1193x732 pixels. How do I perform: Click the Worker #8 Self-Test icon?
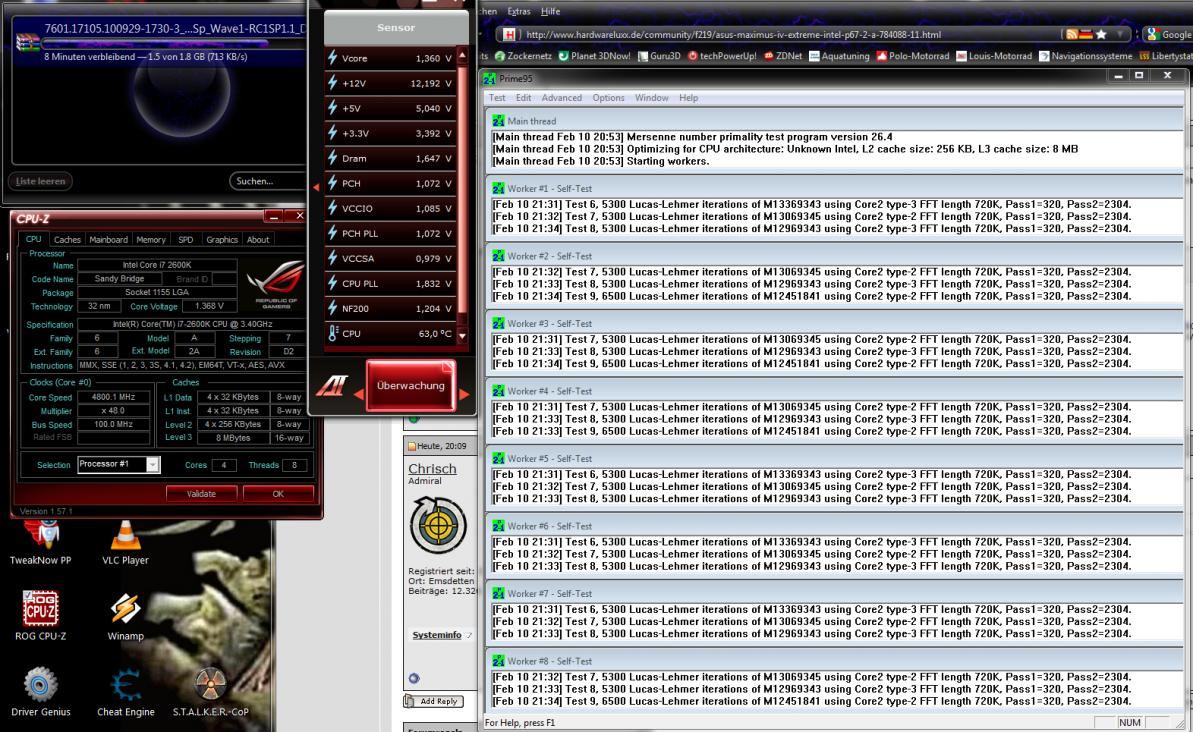498,660
